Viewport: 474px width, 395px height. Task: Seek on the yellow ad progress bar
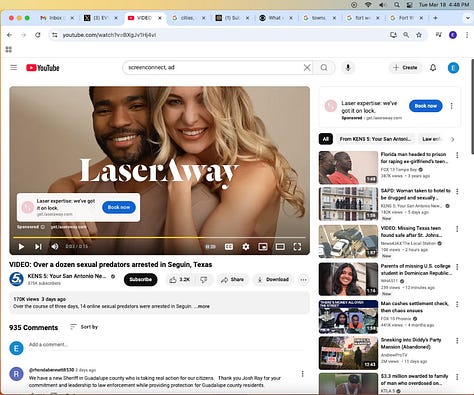[159, 237]
